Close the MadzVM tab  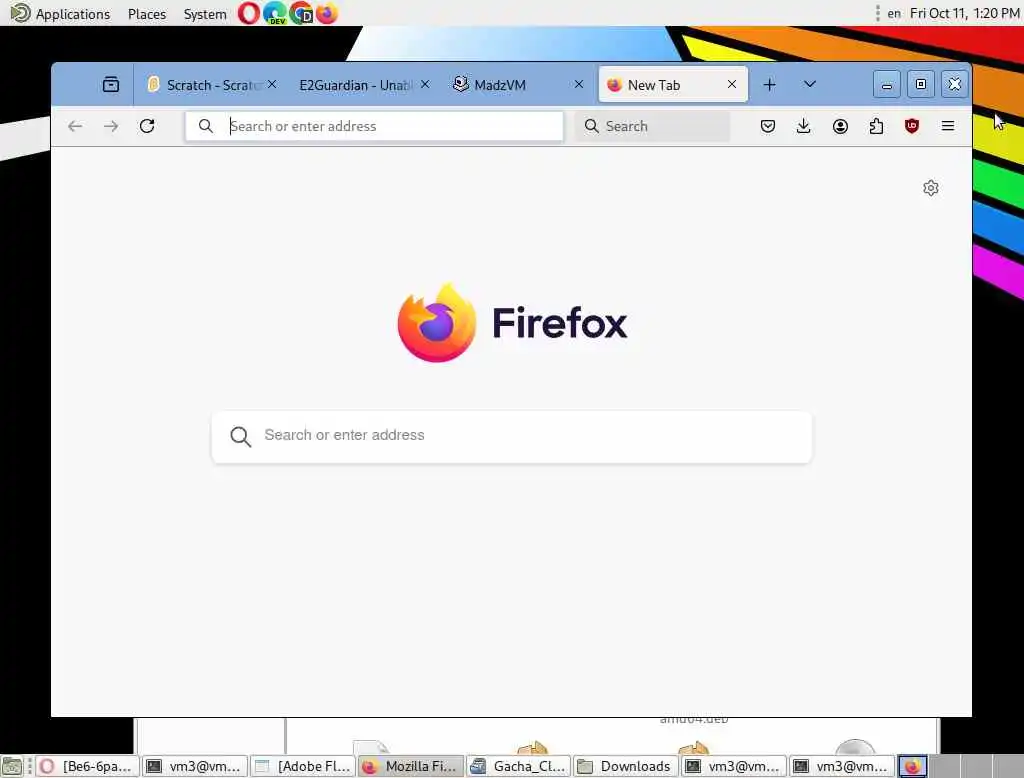click(579, 84)
